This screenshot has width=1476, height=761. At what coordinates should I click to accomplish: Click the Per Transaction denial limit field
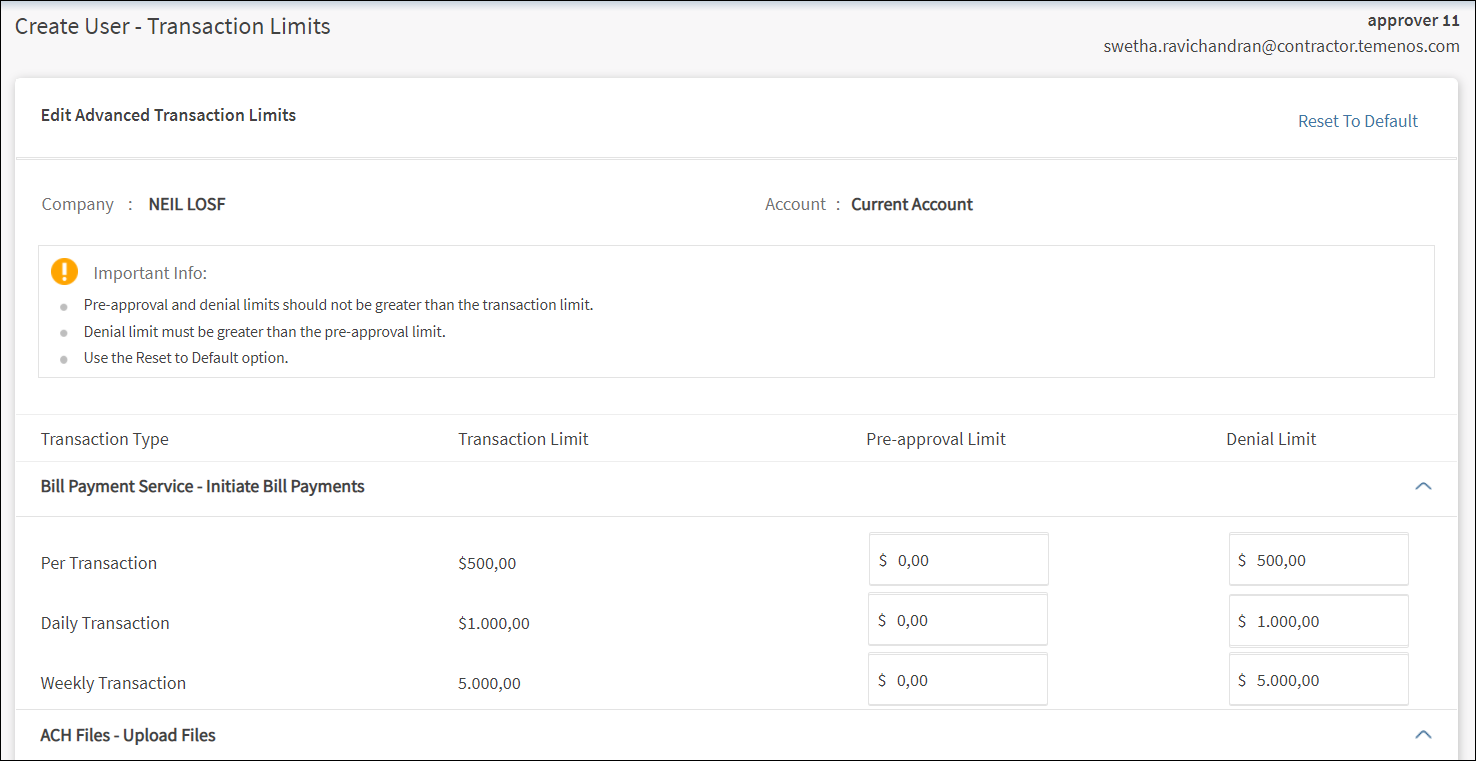click(x=1318, y=560)
